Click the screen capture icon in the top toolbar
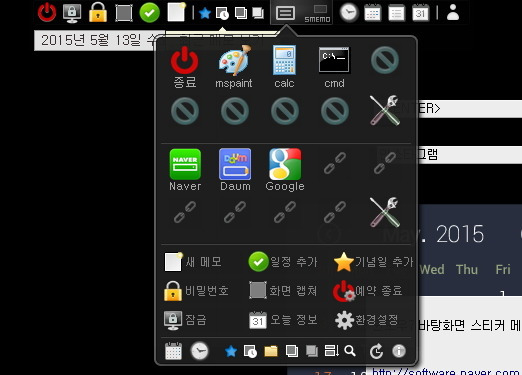The width and height of the screenshot is (522, 375). pos(124,13)
